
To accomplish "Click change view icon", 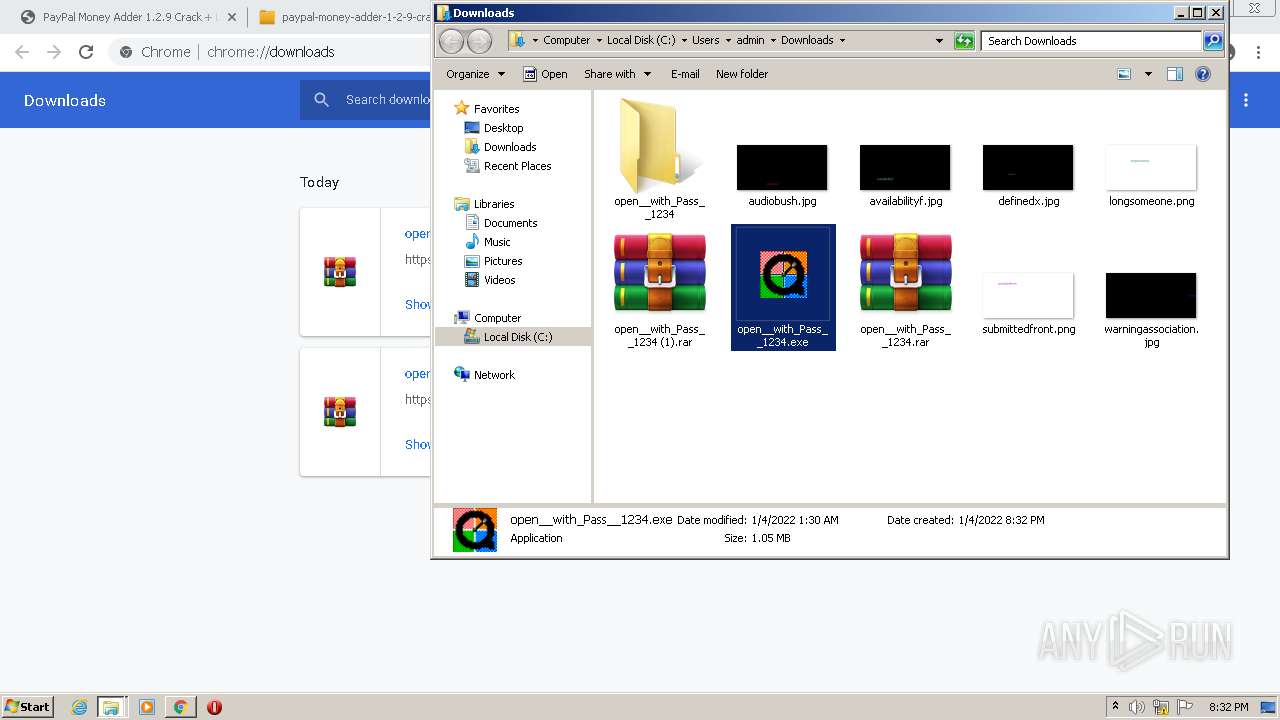I will coord(1124,74).
